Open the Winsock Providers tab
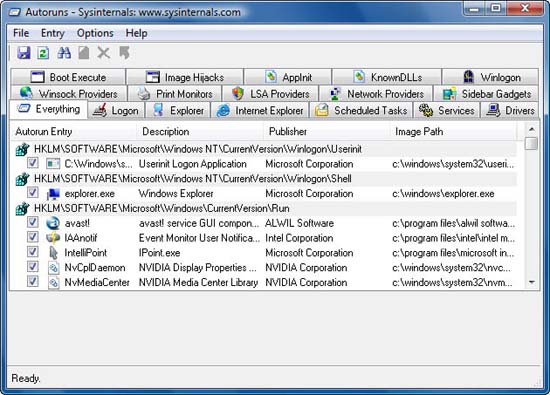 68,94
